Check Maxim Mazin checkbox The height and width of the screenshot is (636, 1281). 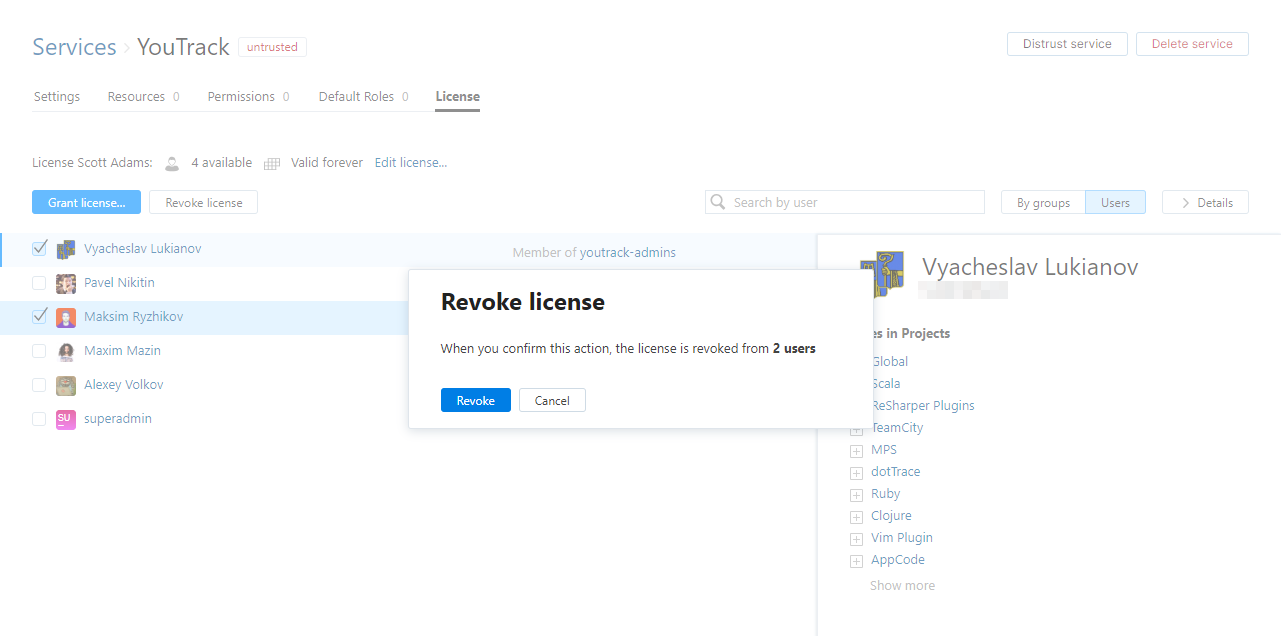tap(39, 351)
